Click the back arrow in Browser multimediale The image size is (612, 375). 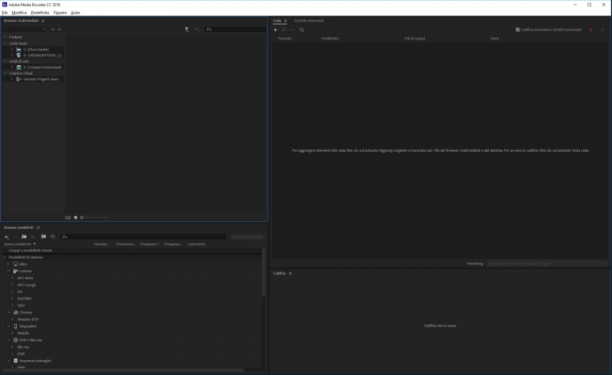(53, 29)
